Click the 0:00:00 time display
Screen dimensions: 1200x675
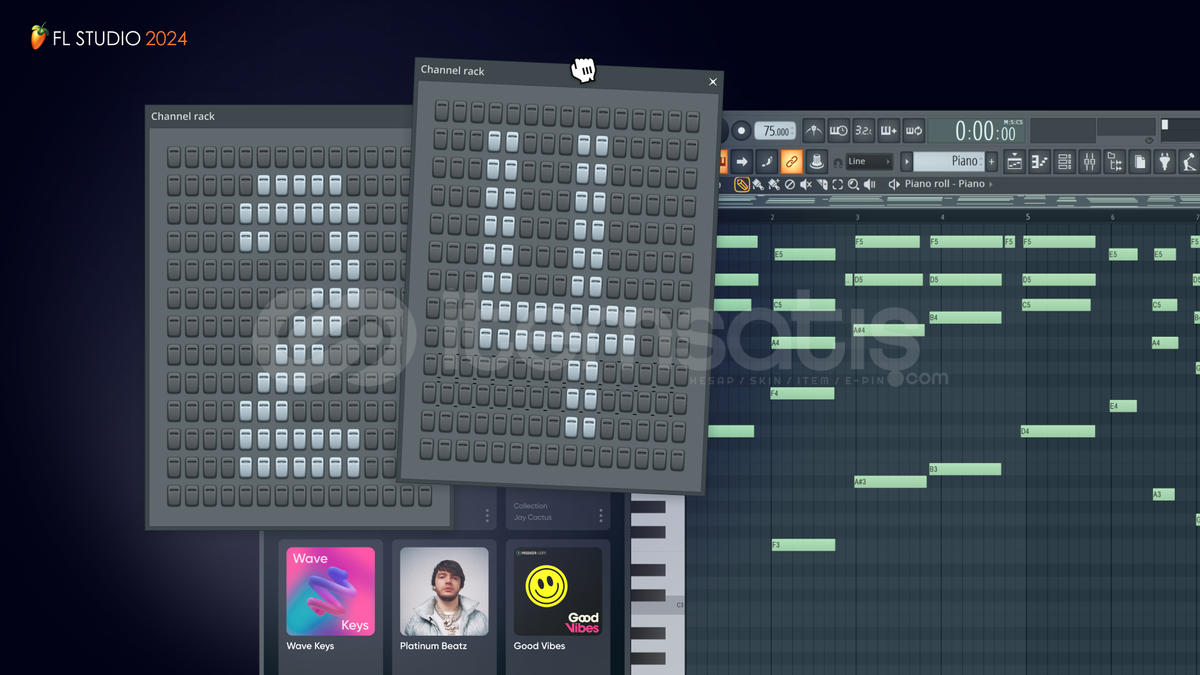point(984,132)
